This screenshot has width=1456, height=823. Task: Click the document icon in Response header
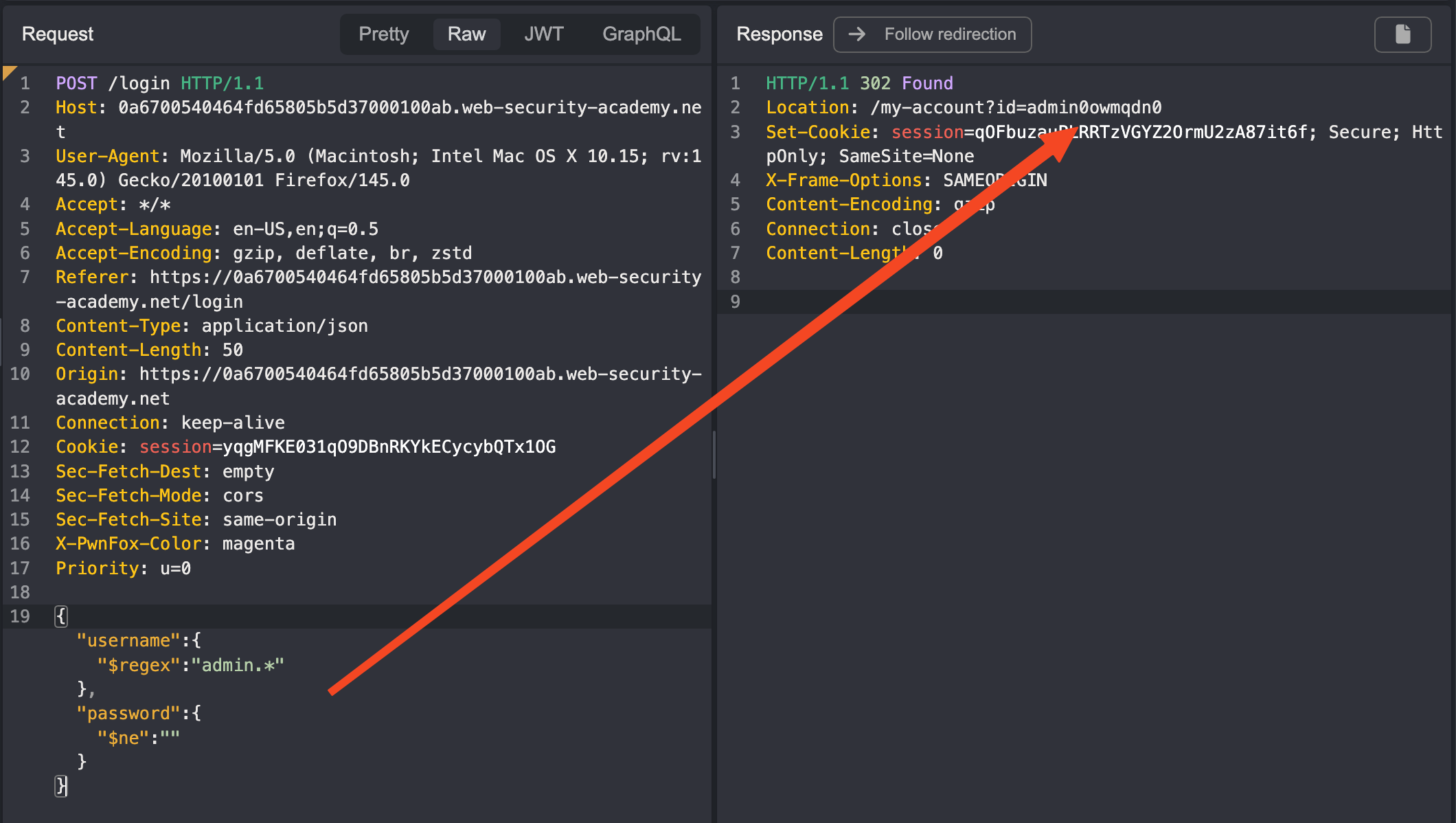pos(1402,34)
